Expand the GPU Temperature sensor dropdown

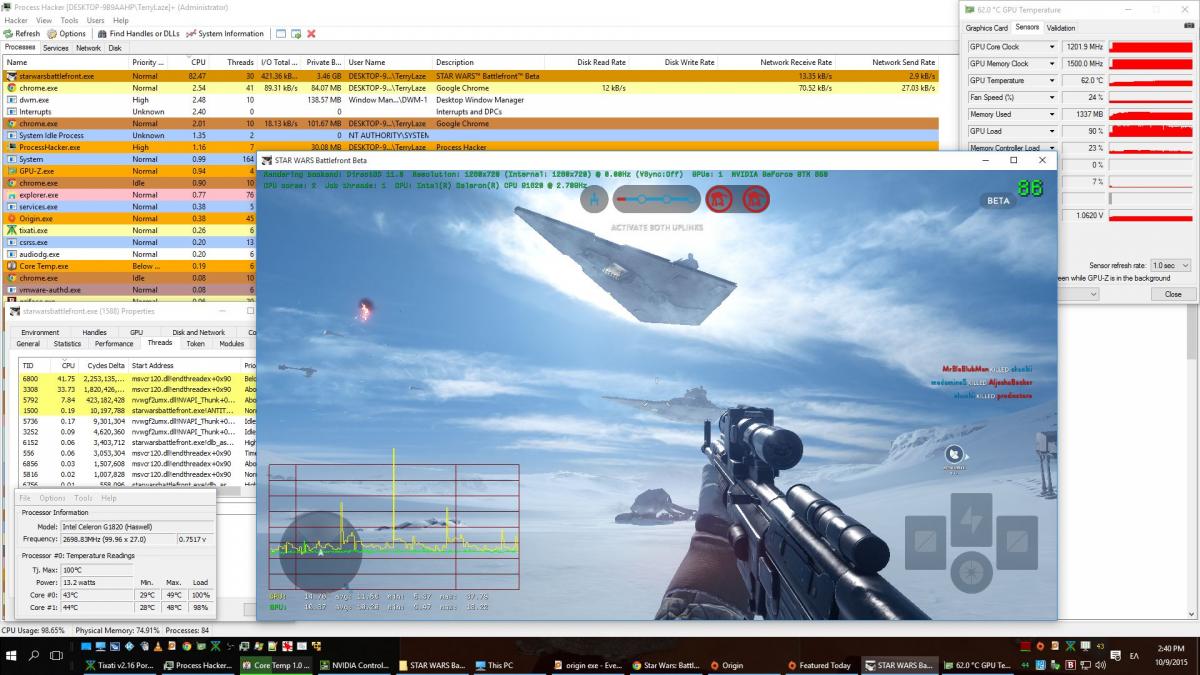tap(1051, 81)
